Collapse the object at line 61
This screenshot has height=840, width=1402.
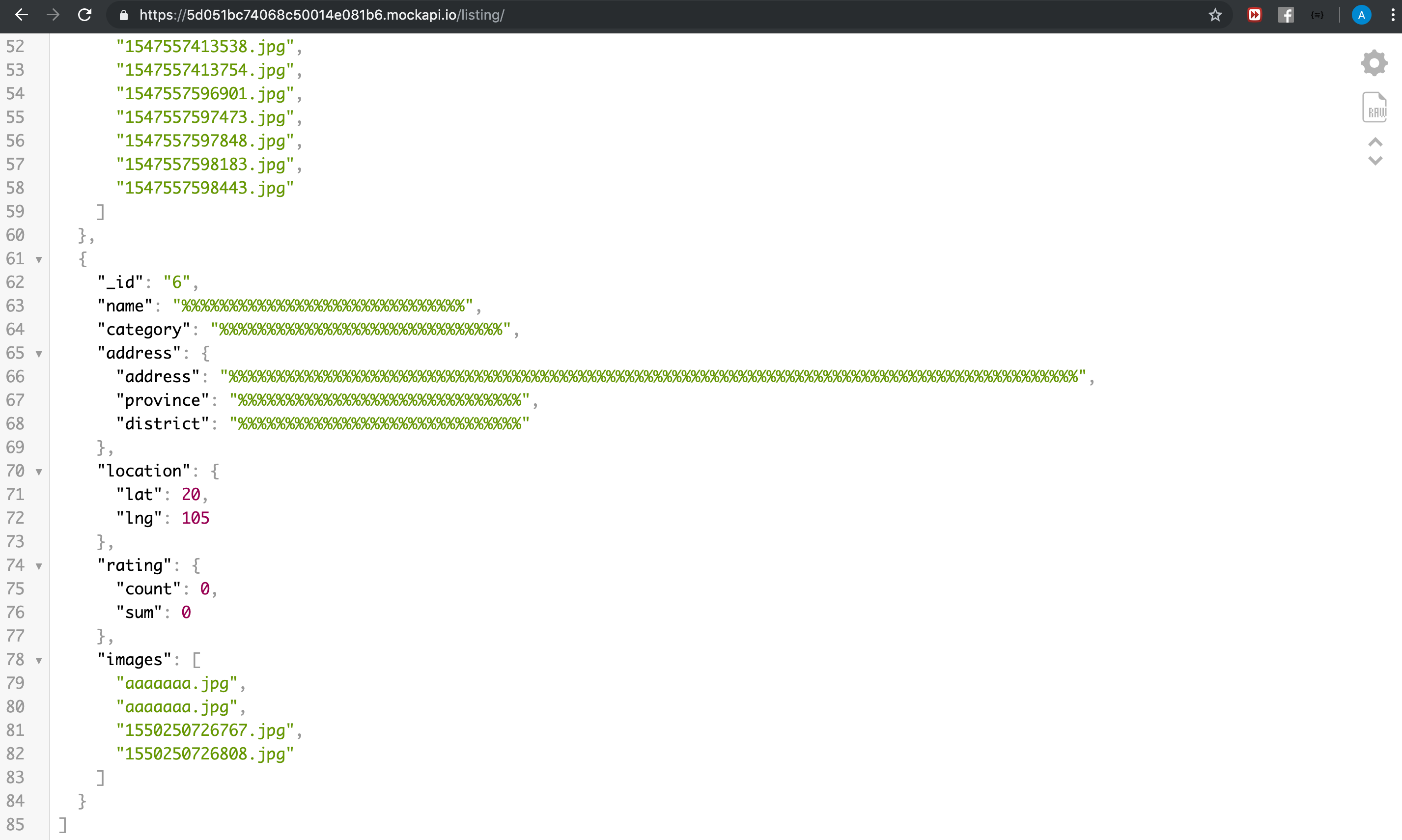click(39, 260)
